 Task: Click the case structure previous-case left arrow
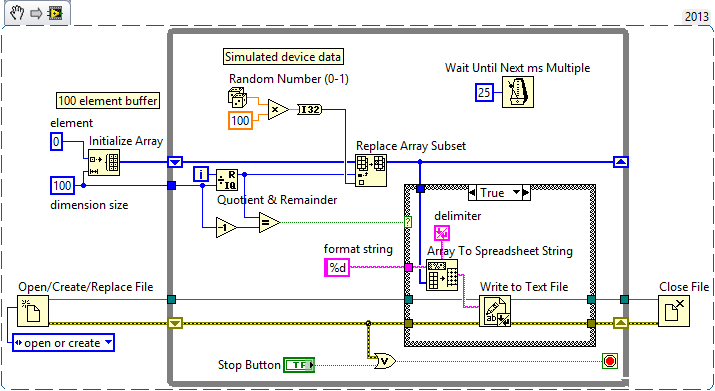click(x=472, y=193)
